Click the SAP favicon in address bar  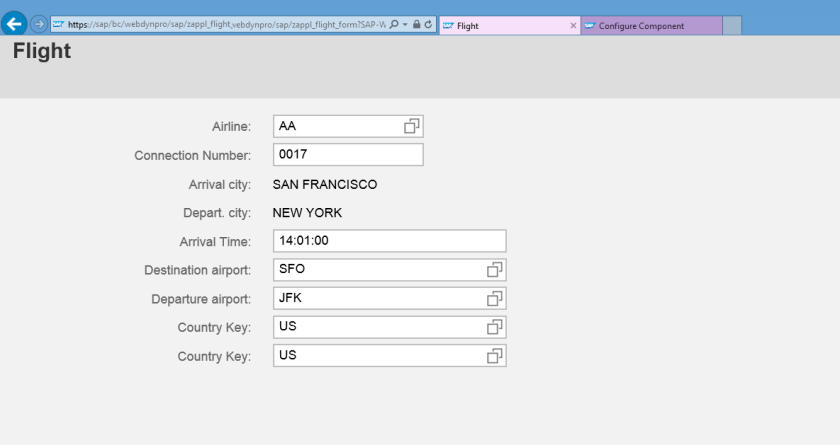[x=58, y=25]
